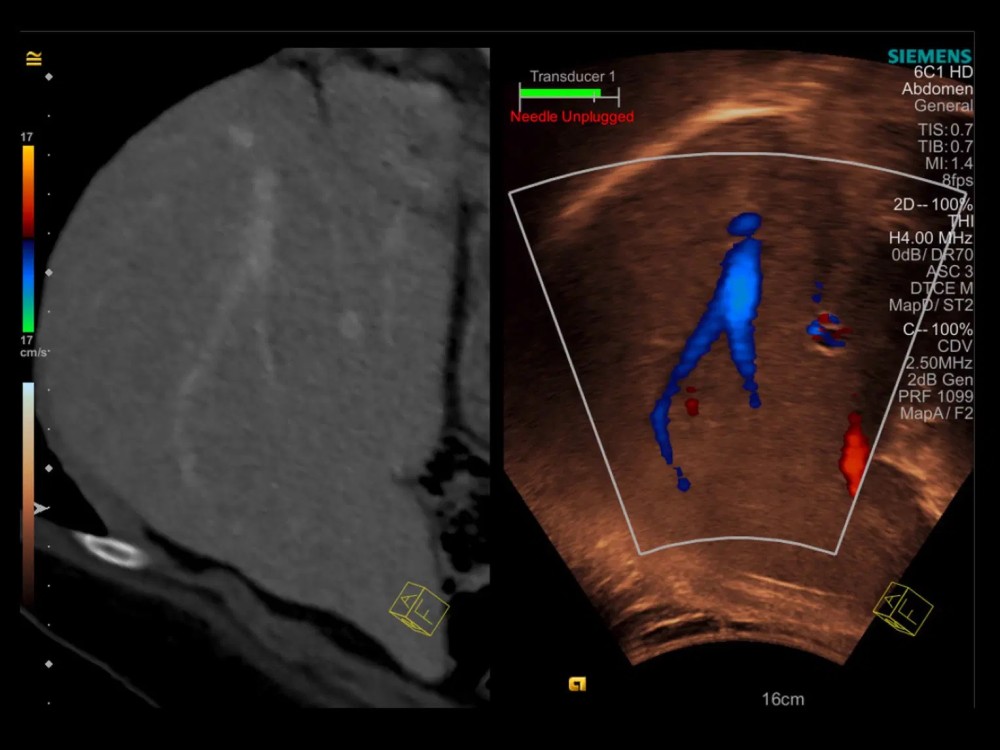Click the focal zone arrow on depth scale
Screen dimensions: 1000x750
41,509
